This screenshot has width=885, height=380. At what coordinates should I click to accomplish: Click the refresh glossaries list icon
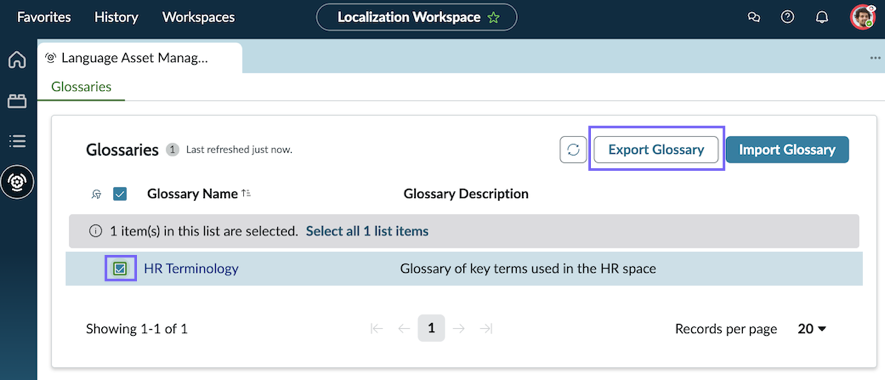573,150
